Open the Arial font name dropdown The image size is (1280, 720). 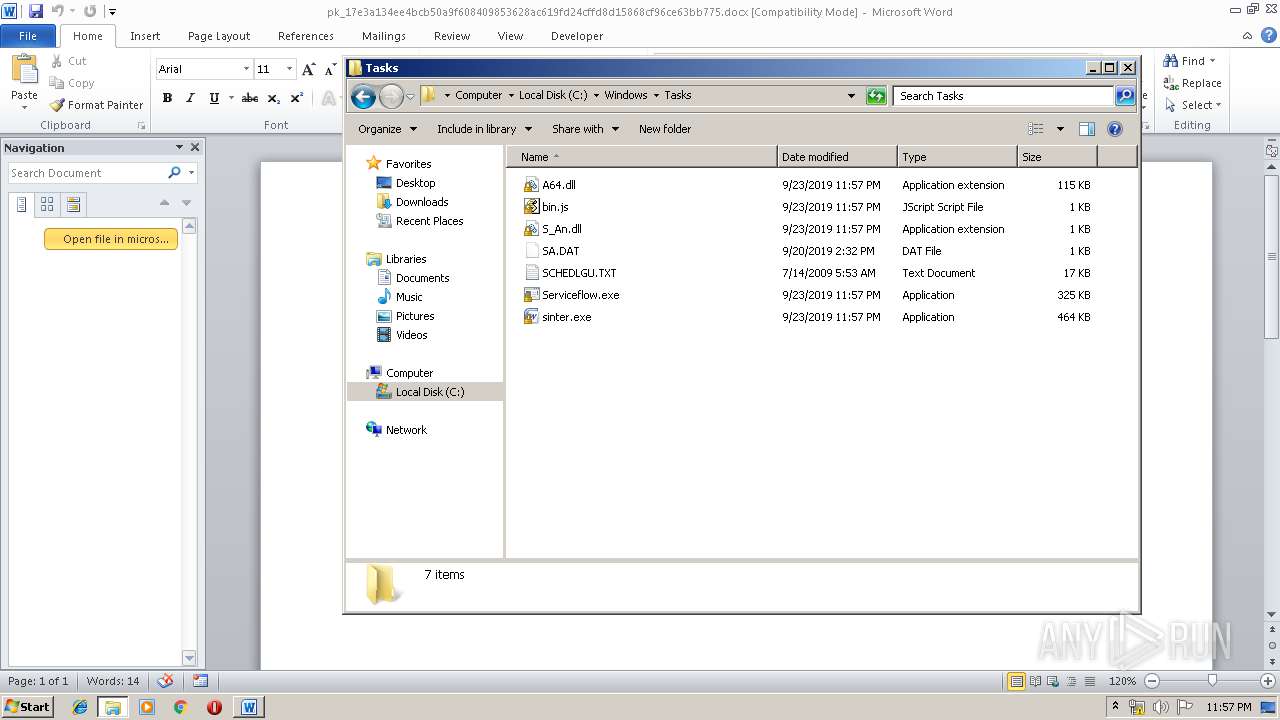(246, 69)
